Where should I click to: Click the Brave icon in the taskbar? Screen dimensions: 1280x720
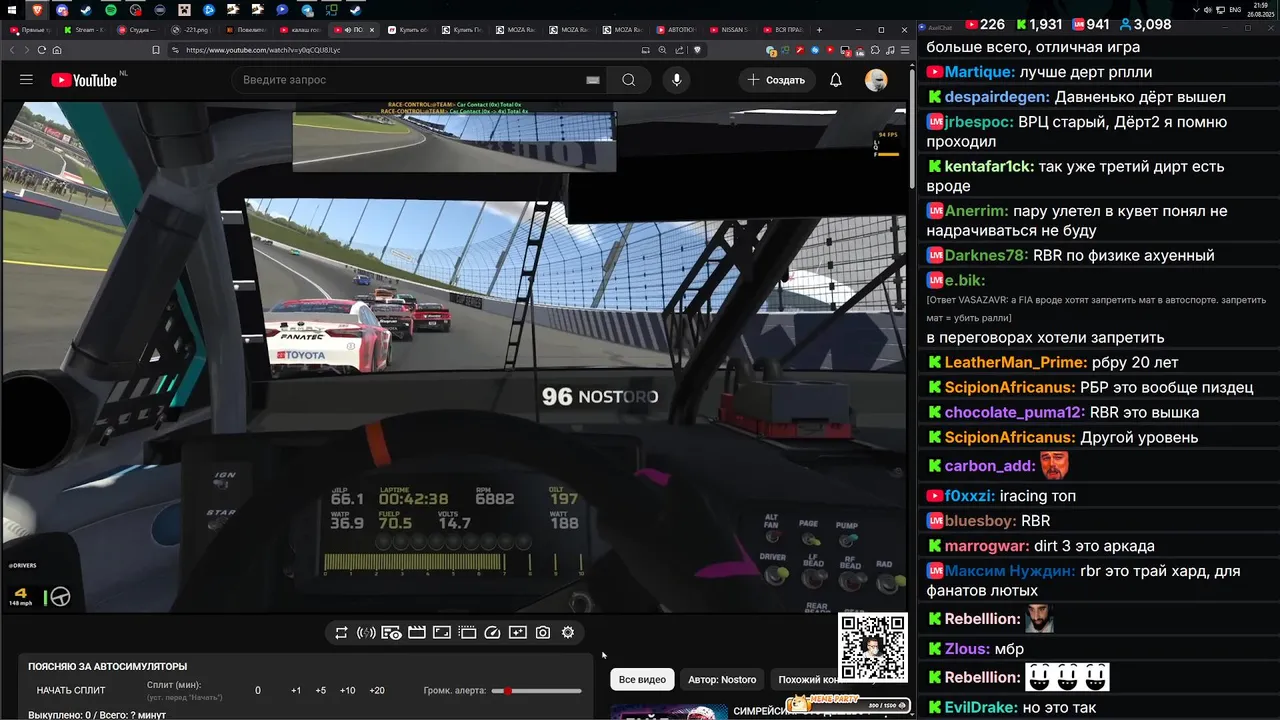pos(38,10)
